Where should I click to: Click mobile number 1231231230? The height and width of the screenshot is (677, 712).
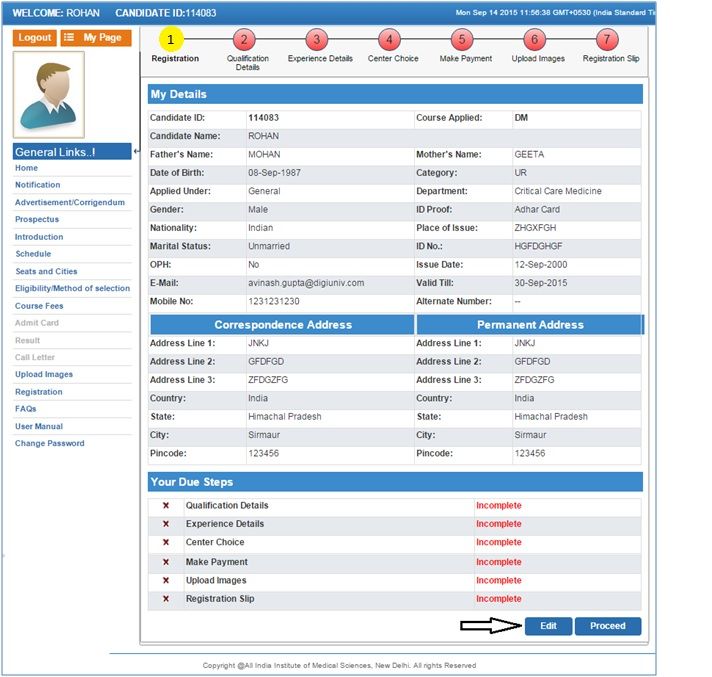click(x=274, y=301)
